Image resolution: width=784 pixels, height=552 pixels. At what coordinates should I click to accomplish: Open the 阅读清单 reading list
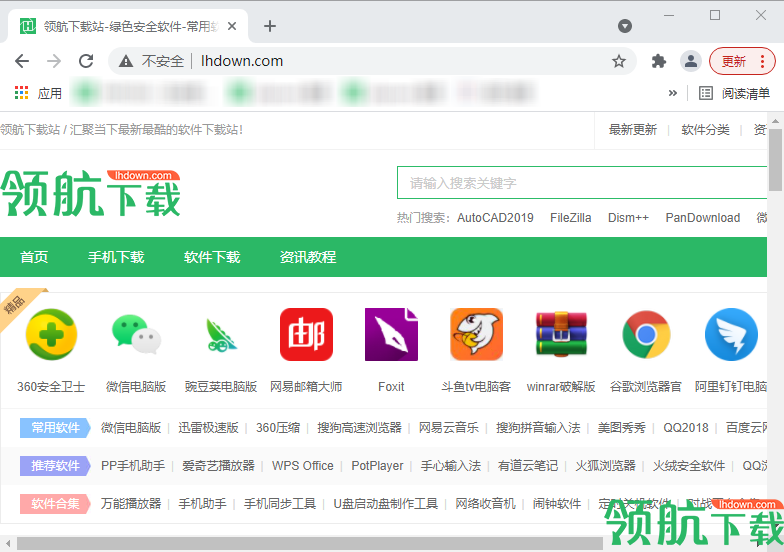734,93
